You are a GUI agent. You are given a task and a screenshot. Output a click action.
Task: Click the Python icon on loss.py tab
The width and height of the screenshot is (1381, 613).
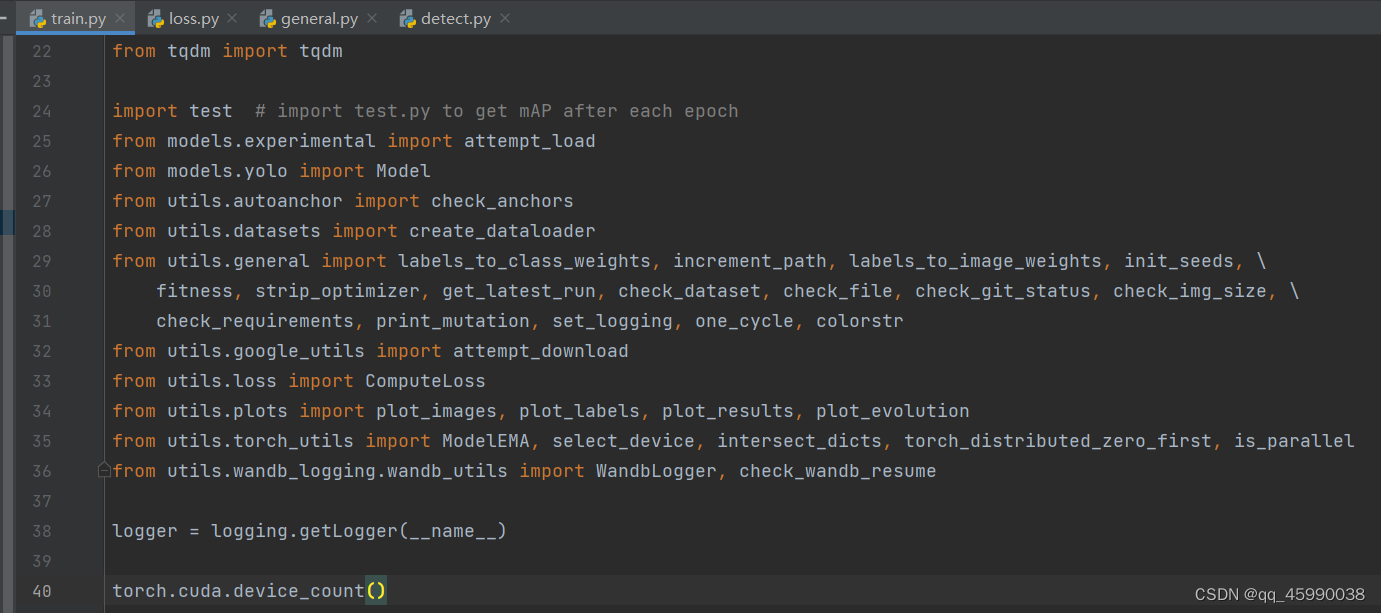tap(156, 17)
